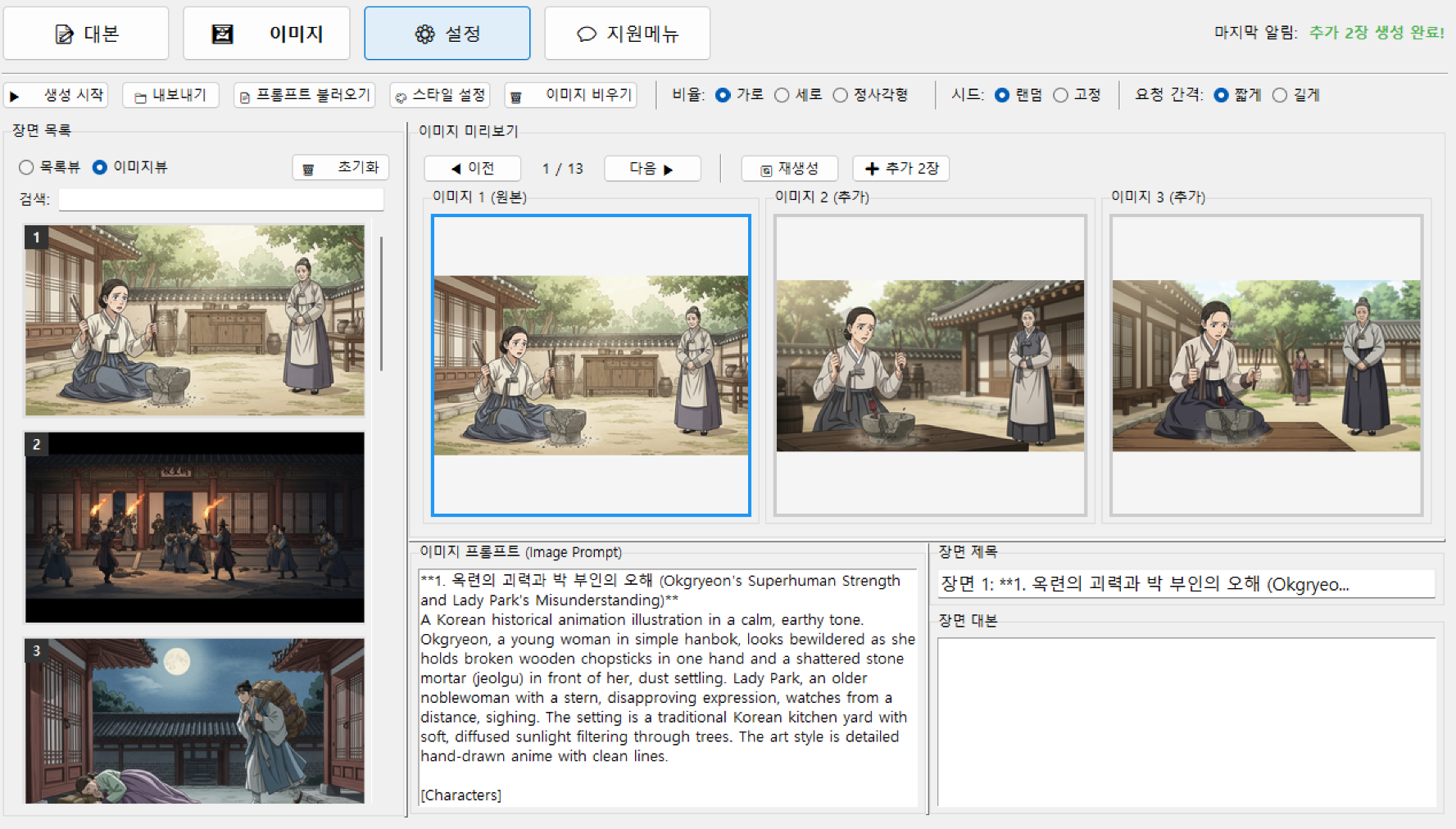Click the 이미지 비우기 trash icon
Screen dimensions: 1456x829
pyautogui.click(x=516, y=97)
